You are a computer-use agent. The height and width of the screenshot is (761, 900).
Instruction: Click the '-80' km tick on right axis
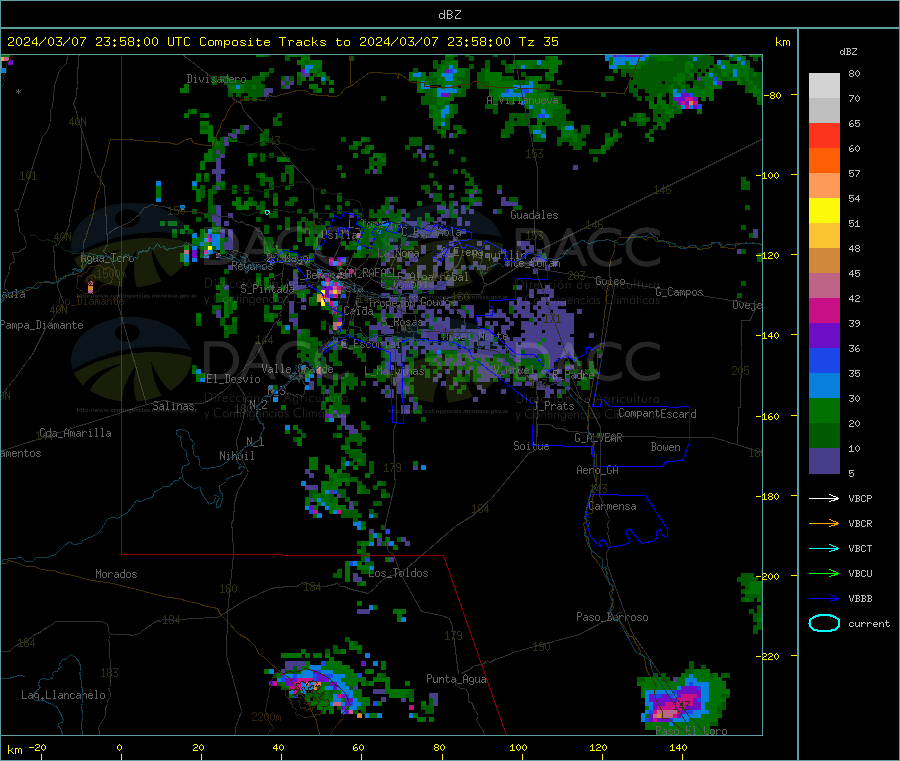pyautogui.click(x=774, y=95)
